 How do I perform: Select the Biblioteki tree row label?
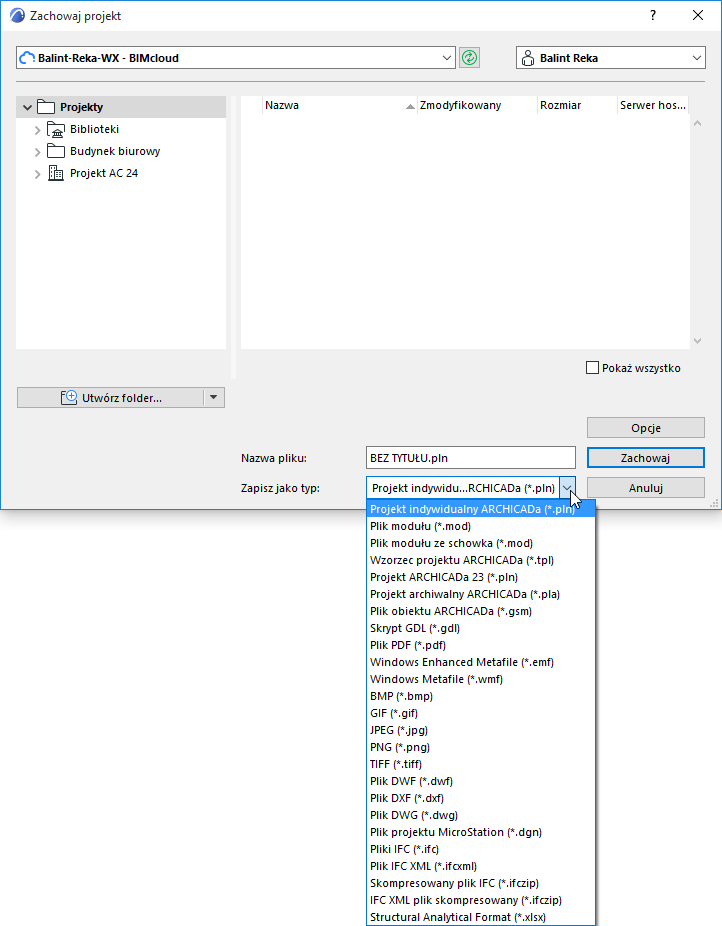tap(94, 129)
